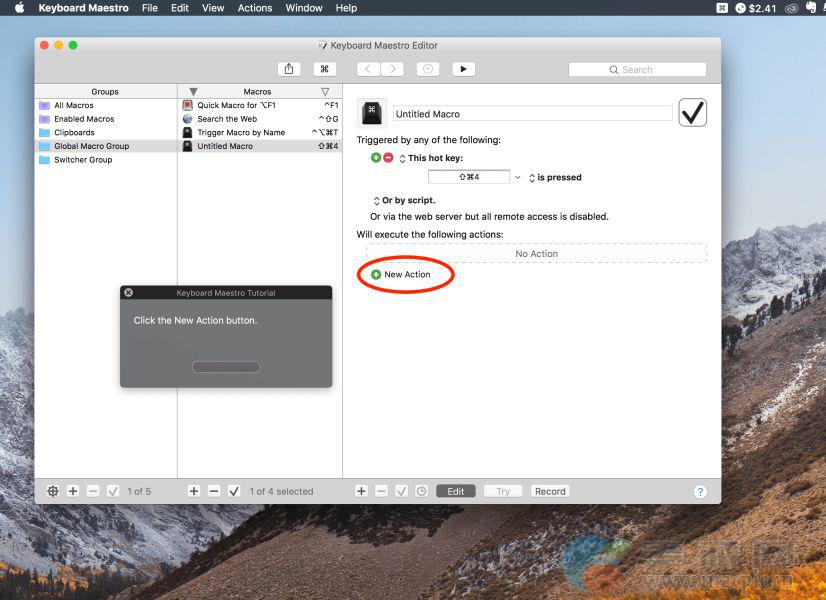Open the Help menu

[346, 8]
